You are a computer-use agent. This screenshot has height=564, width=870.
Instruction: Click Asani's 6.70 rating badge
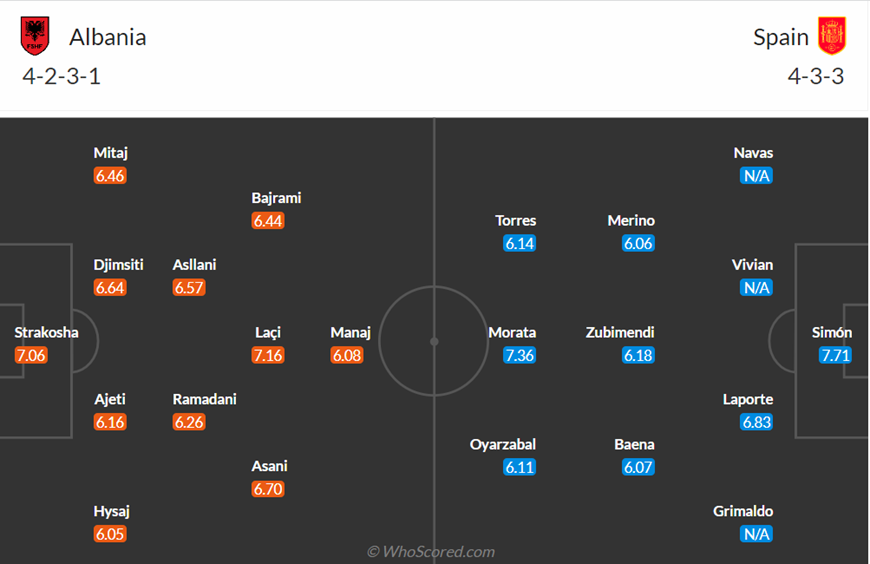(268, 489)
